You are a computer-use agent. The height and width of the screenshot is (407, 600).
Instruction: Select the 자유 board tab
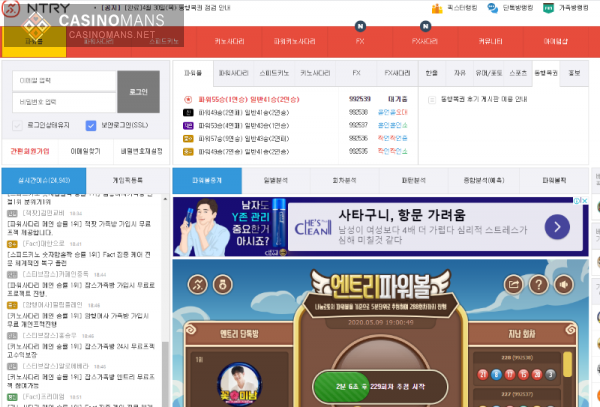460,73
